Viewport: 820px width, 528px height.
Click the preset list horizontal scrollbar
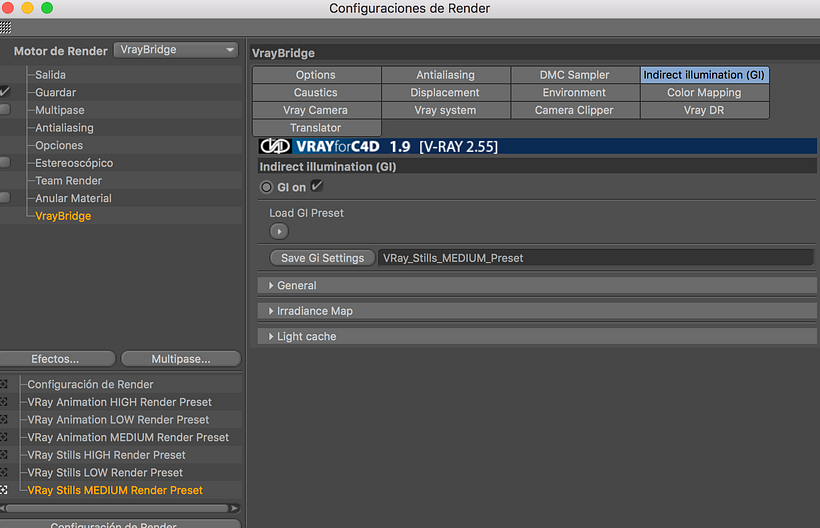pos(116,508)
